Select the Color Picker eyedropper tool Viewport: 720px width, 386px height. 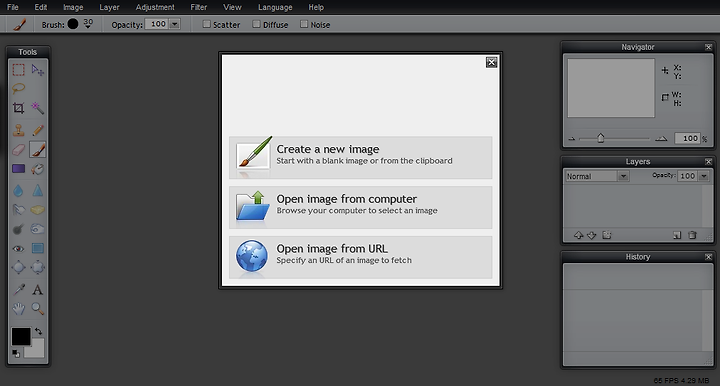tap(18, 289)
